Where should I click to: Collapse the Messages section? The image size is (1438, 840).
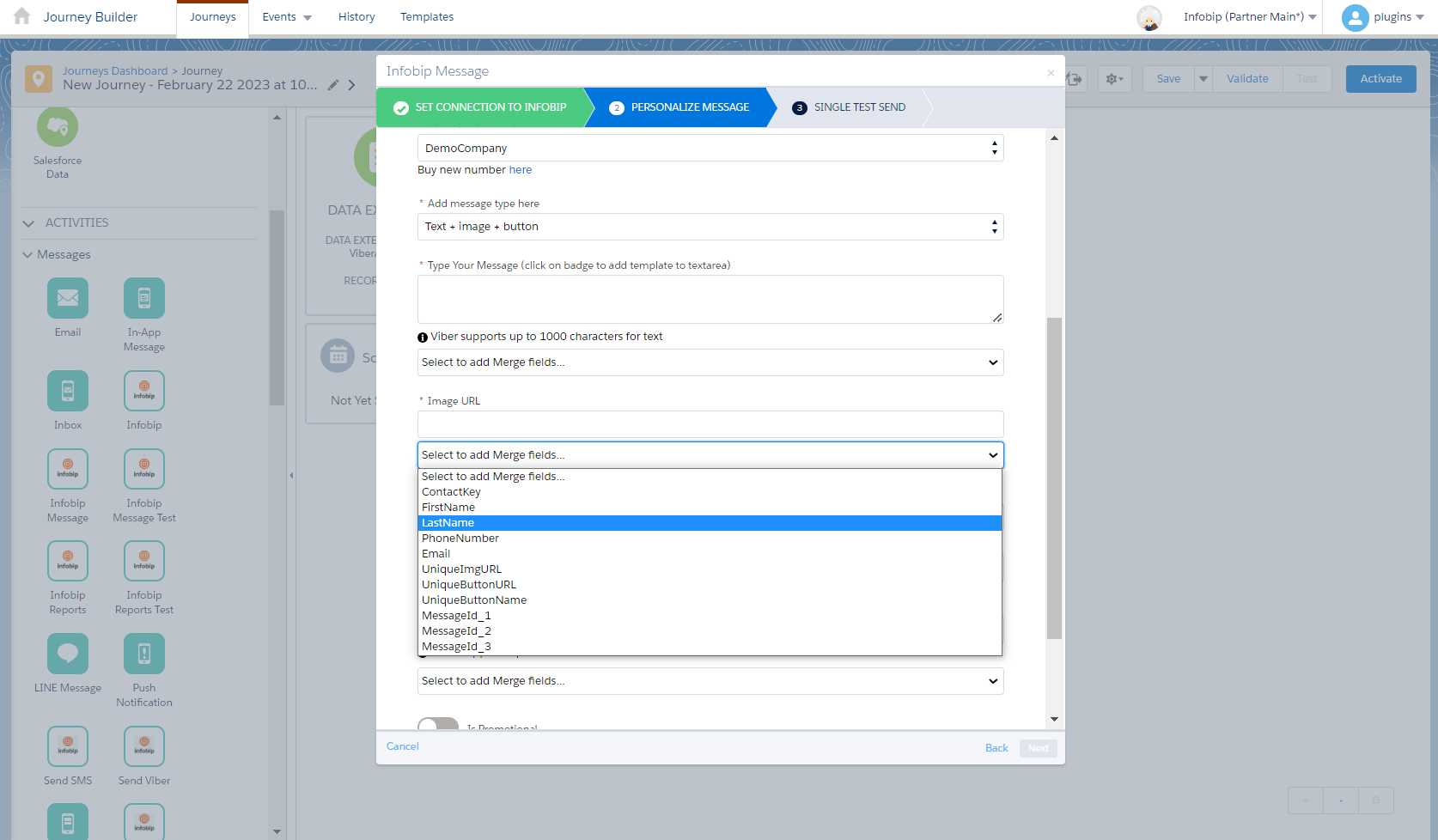pos(28,255)
